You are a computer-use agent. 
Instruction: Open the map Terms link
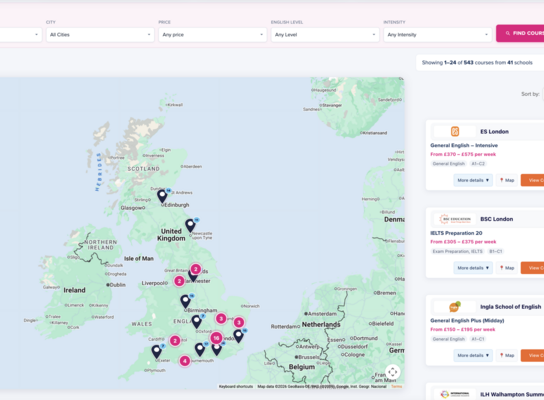point(396,386)
